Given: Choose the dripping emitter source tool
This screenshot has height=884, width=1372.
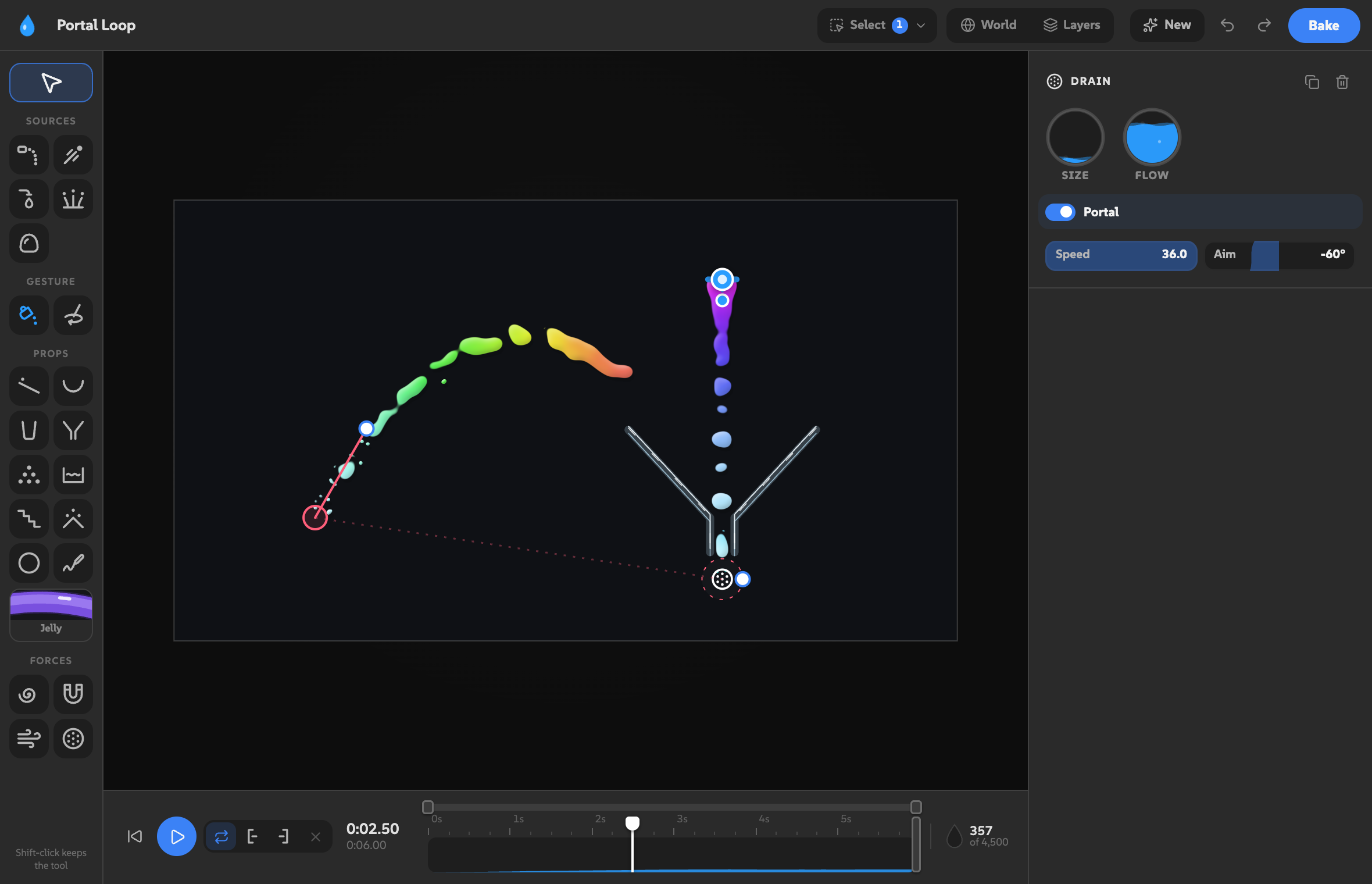Looking at the screenshot, I should [29, 155].
